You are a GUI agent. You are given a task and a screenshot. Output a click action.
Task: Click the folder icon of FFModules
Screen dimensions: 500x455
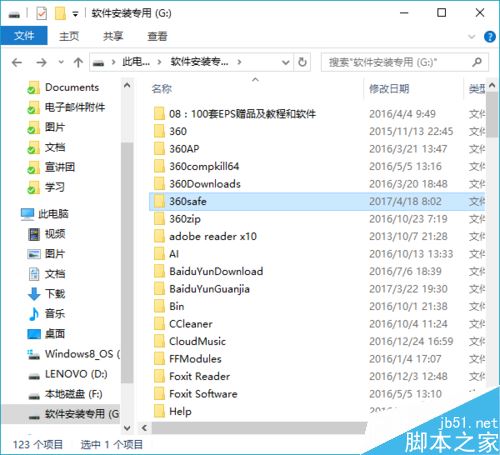click(159, 359)
